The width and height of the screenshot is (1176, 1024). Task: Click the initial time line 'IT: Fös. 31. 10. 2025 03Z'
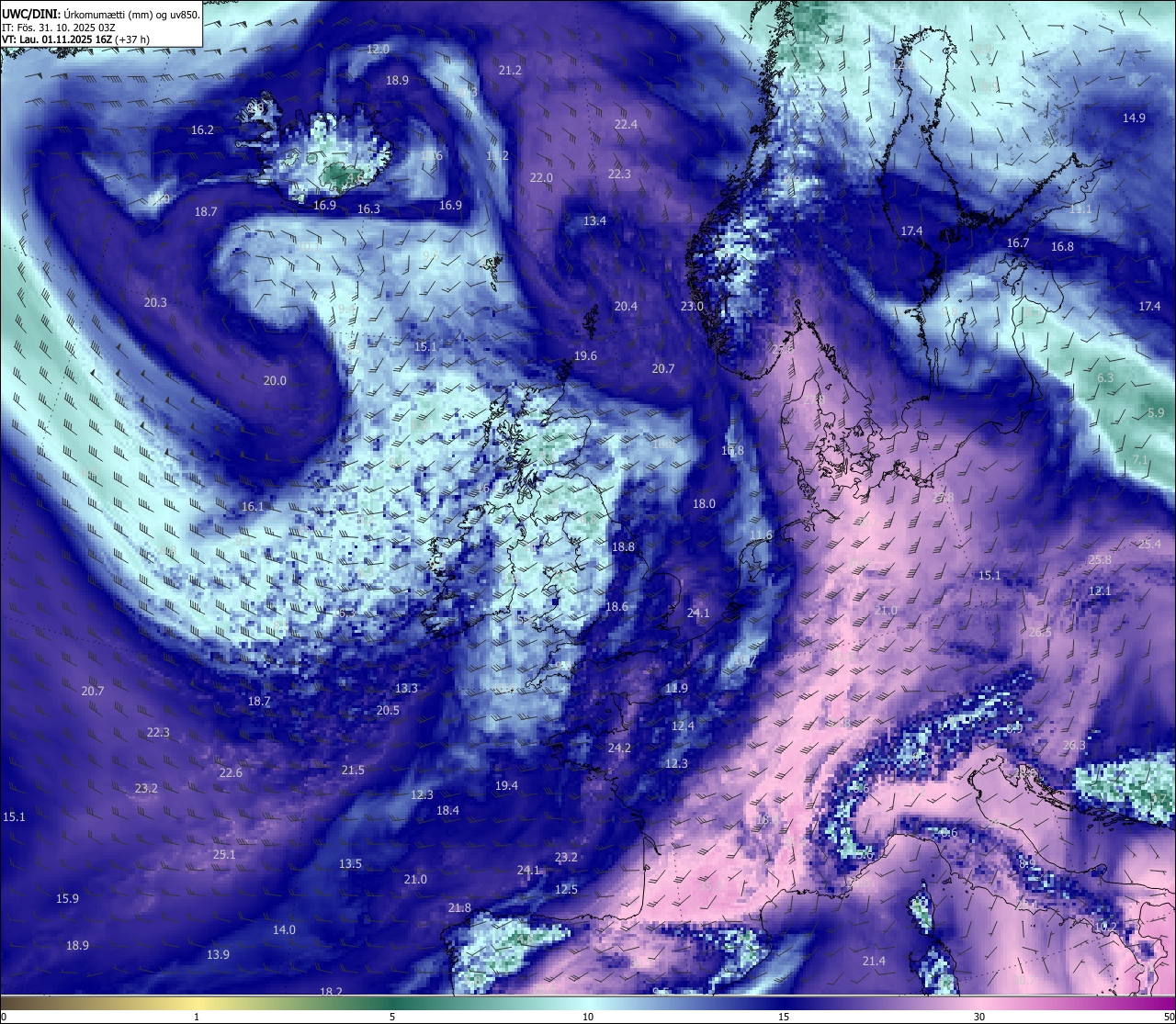pyautogui.click(x=59, y=27)
